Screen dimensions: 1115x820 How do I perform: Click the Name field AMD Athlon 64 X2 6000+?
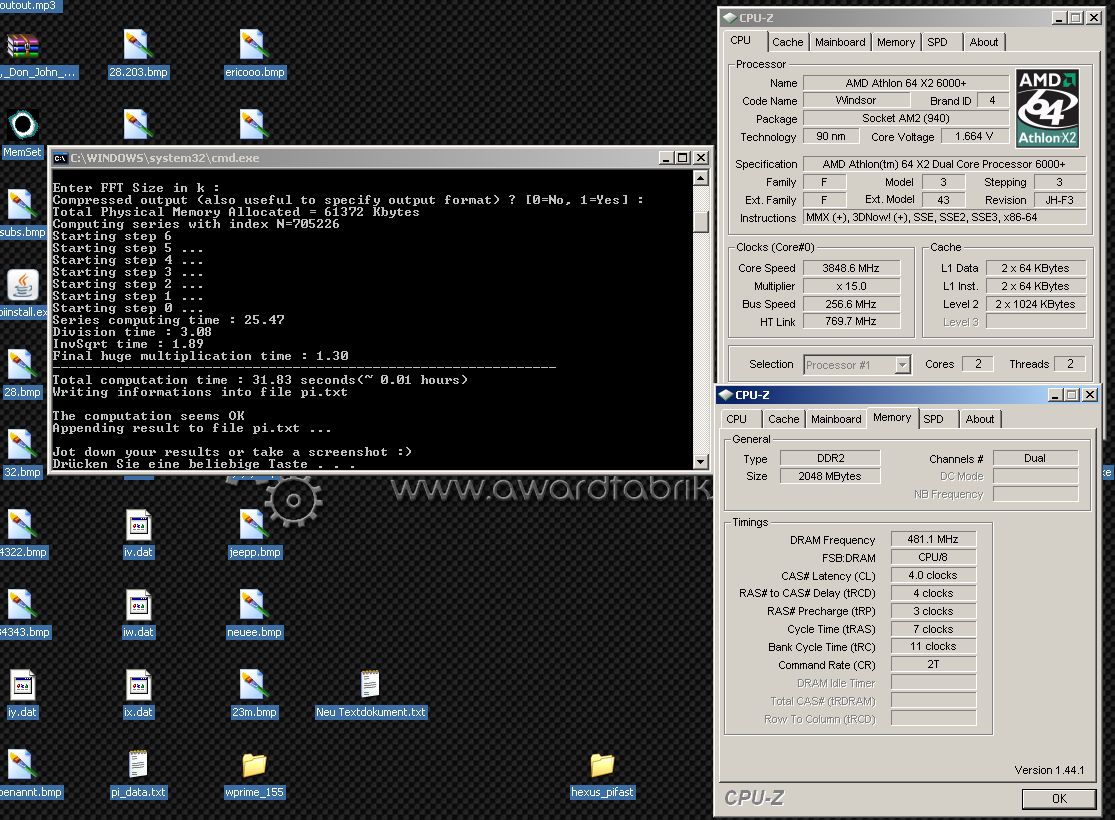pyautogui.click(x=906, y=83)
